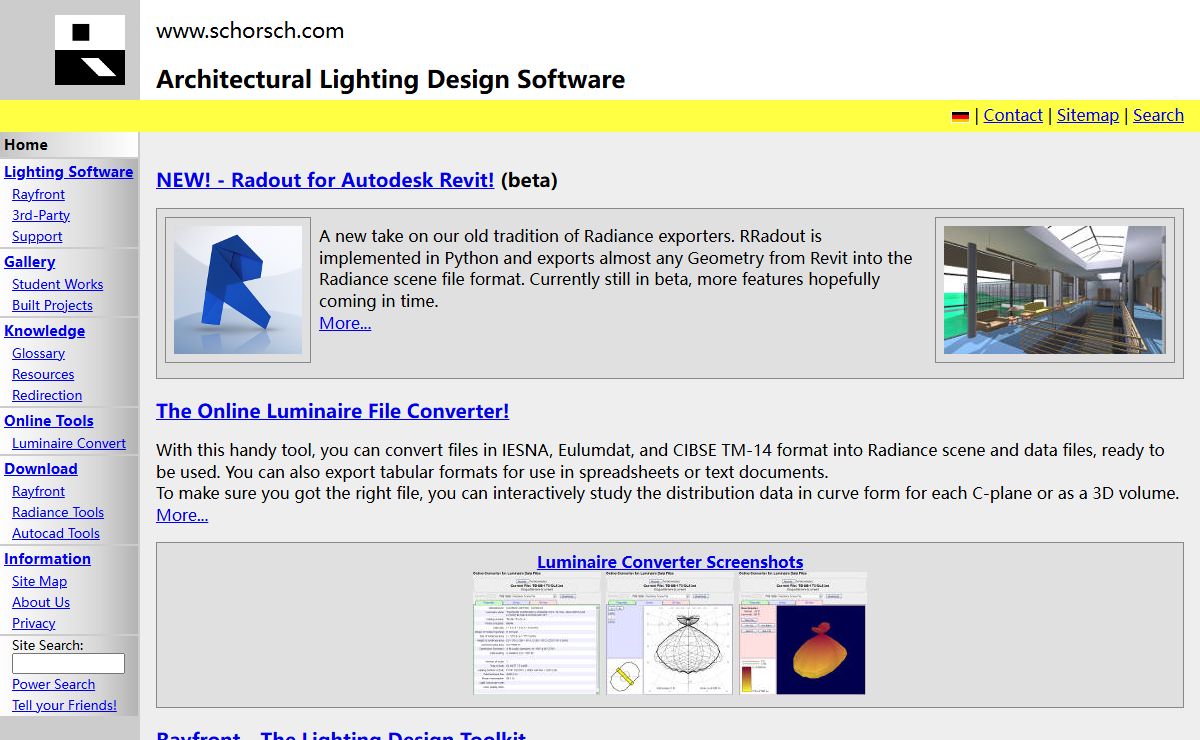Open The Online Luminaire File Converter heading
The width and height of the screenshot is (1200, 740).
tap(332, 411)
